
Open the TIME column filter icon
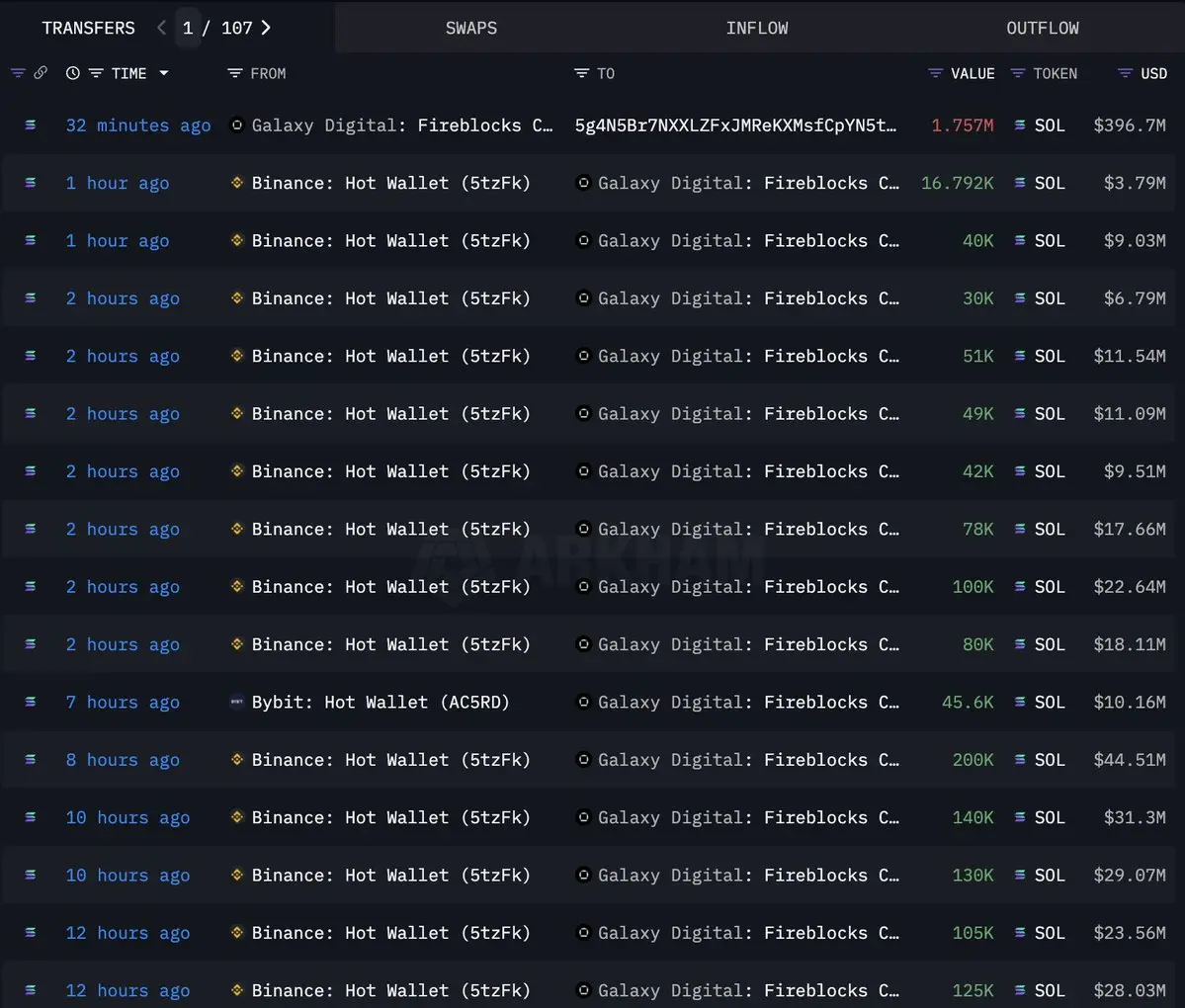coord(96,73)
